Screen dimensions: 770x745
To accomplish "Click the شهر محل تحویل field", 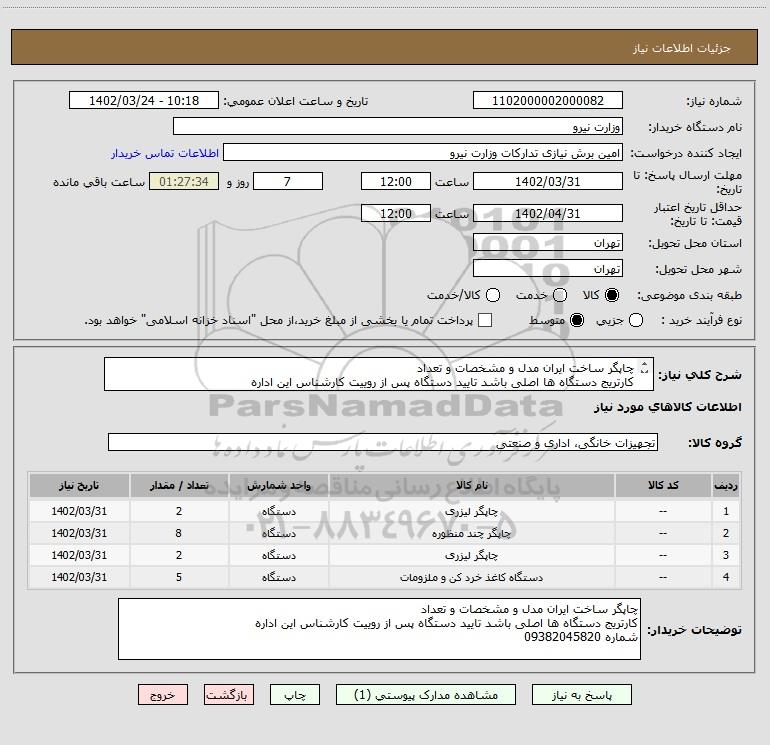I will click(x=548, y=268).
